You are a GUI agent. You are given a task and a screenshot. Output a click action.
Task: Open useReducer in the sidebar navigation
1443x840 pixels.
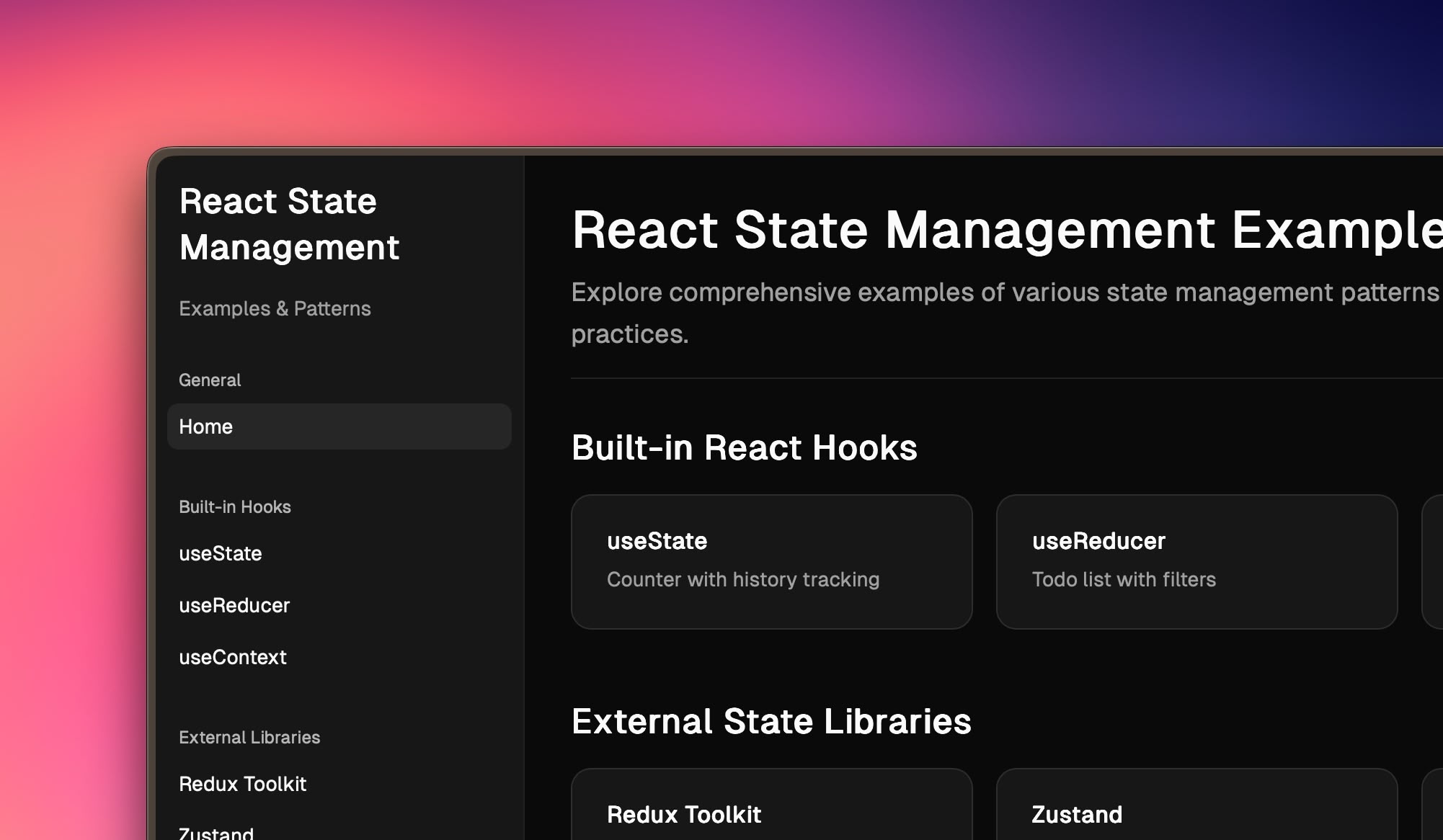[234, 605]
